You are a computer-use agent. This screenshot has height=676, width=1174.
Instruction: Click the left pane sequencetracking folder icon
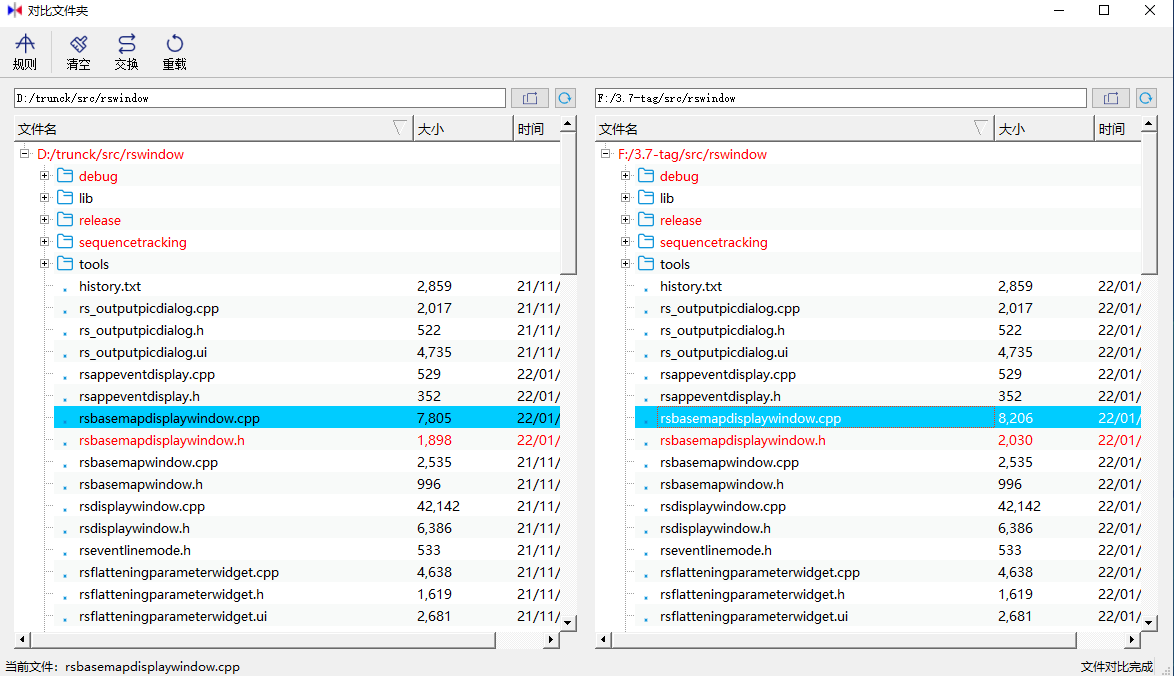(65, 242)
